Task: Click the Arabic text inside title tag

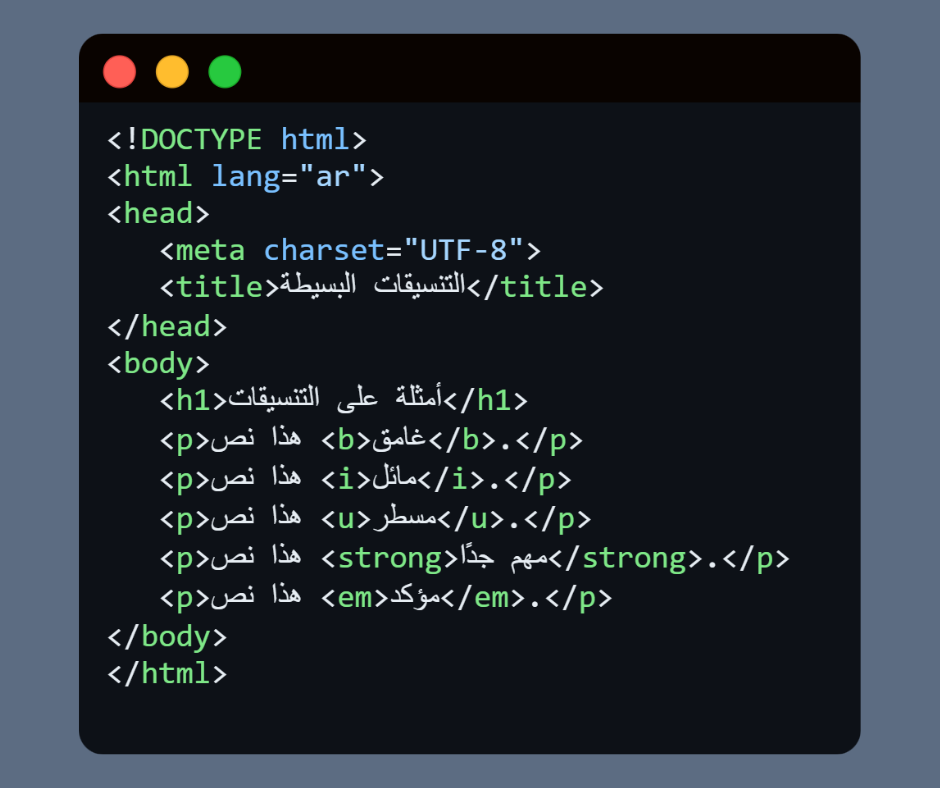Action: click(371, 287)
